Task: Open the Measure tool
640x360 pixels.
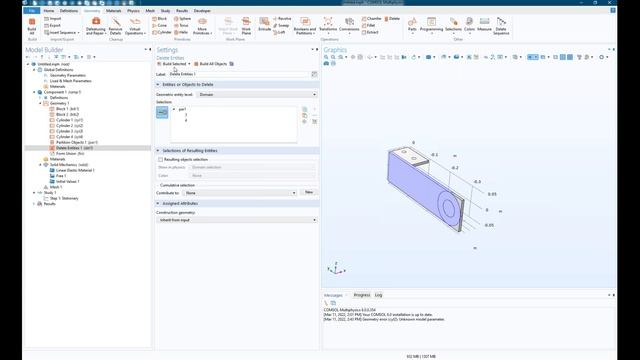Action: coord(484,24)
